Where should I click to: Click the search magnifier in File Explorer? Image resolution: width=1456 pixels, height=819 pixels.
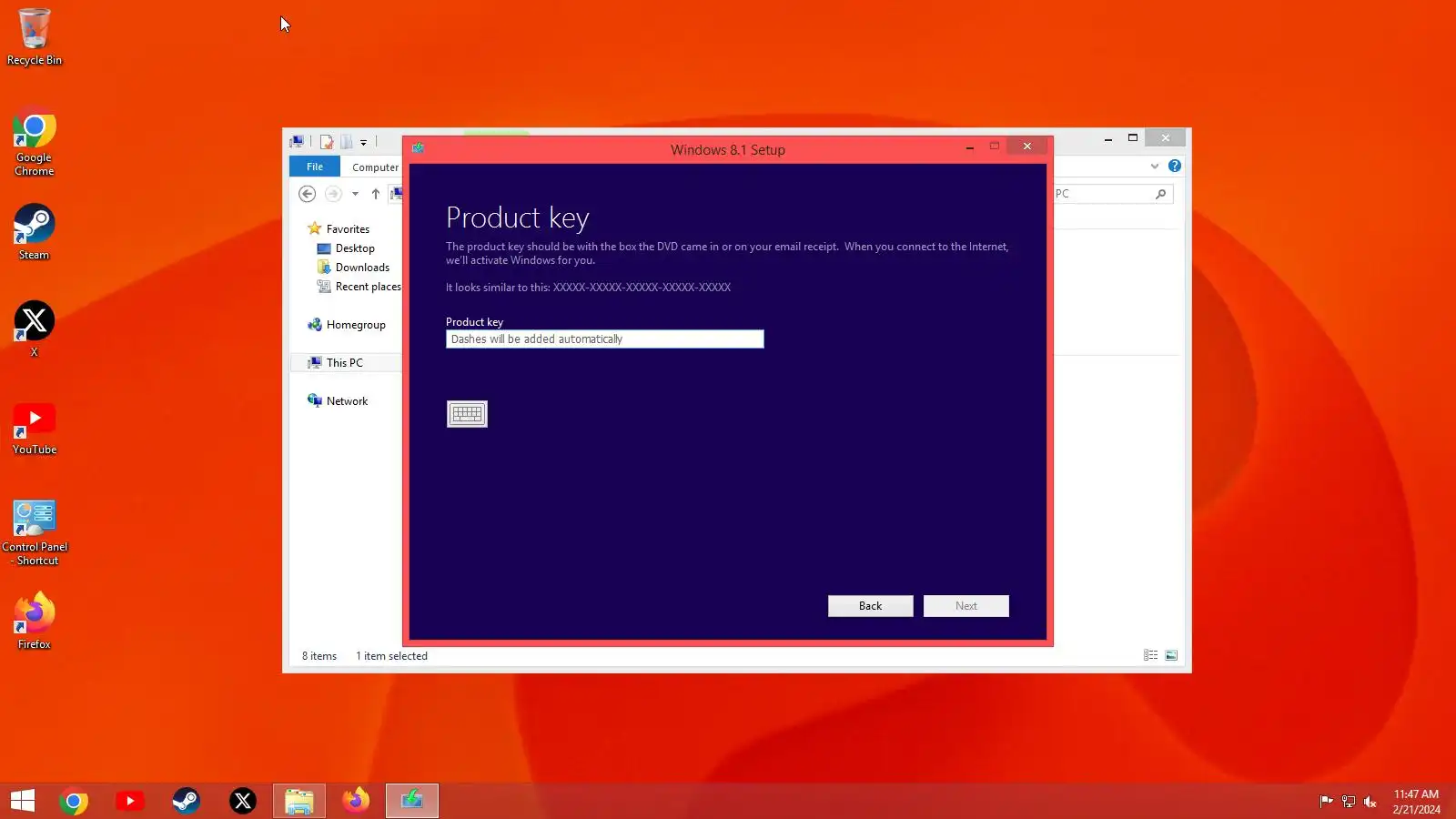[1160, 194]
